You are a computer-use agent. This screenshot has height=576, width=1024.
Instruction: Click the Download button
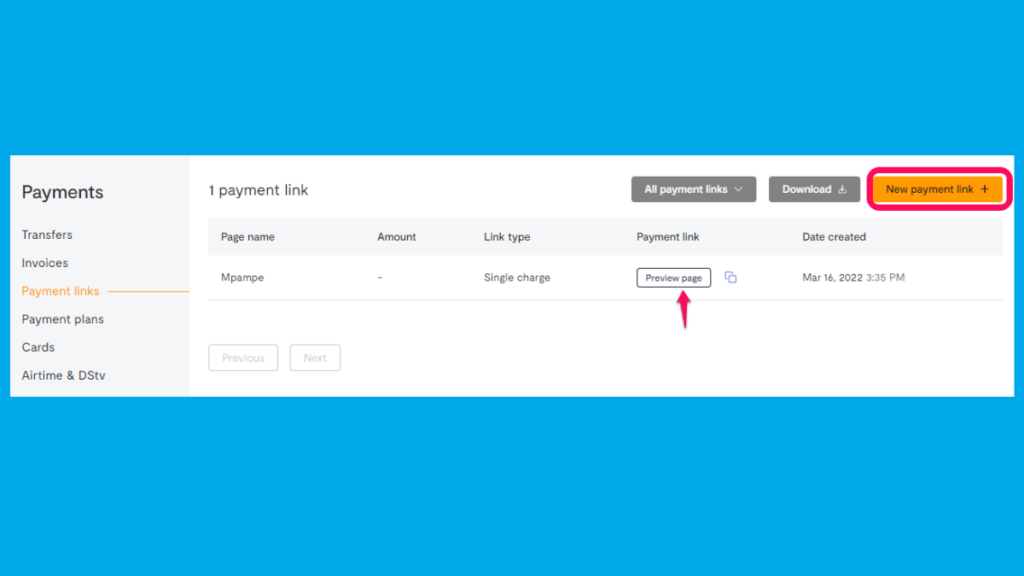(814, 189)
